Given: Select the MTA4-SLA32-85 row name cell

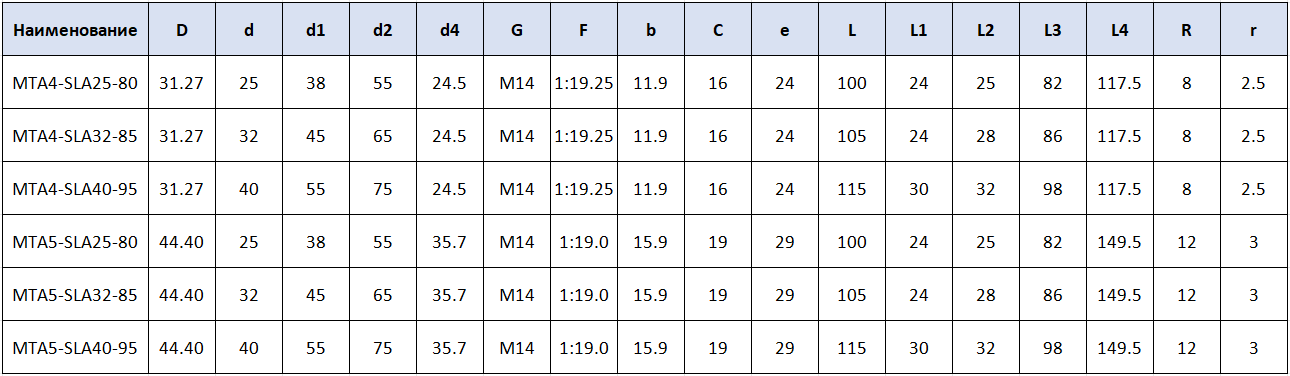Looking at the screenshot, I should click(75, 136).
